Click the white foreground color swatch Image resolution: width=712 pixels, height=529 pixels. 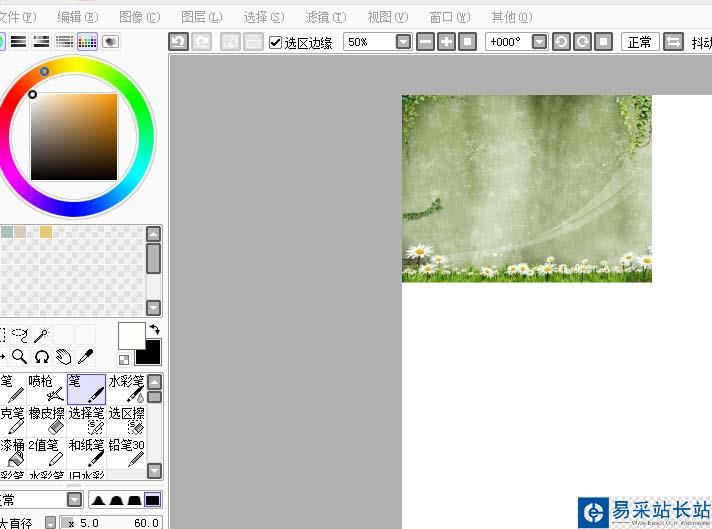click(x=132, y=336)
